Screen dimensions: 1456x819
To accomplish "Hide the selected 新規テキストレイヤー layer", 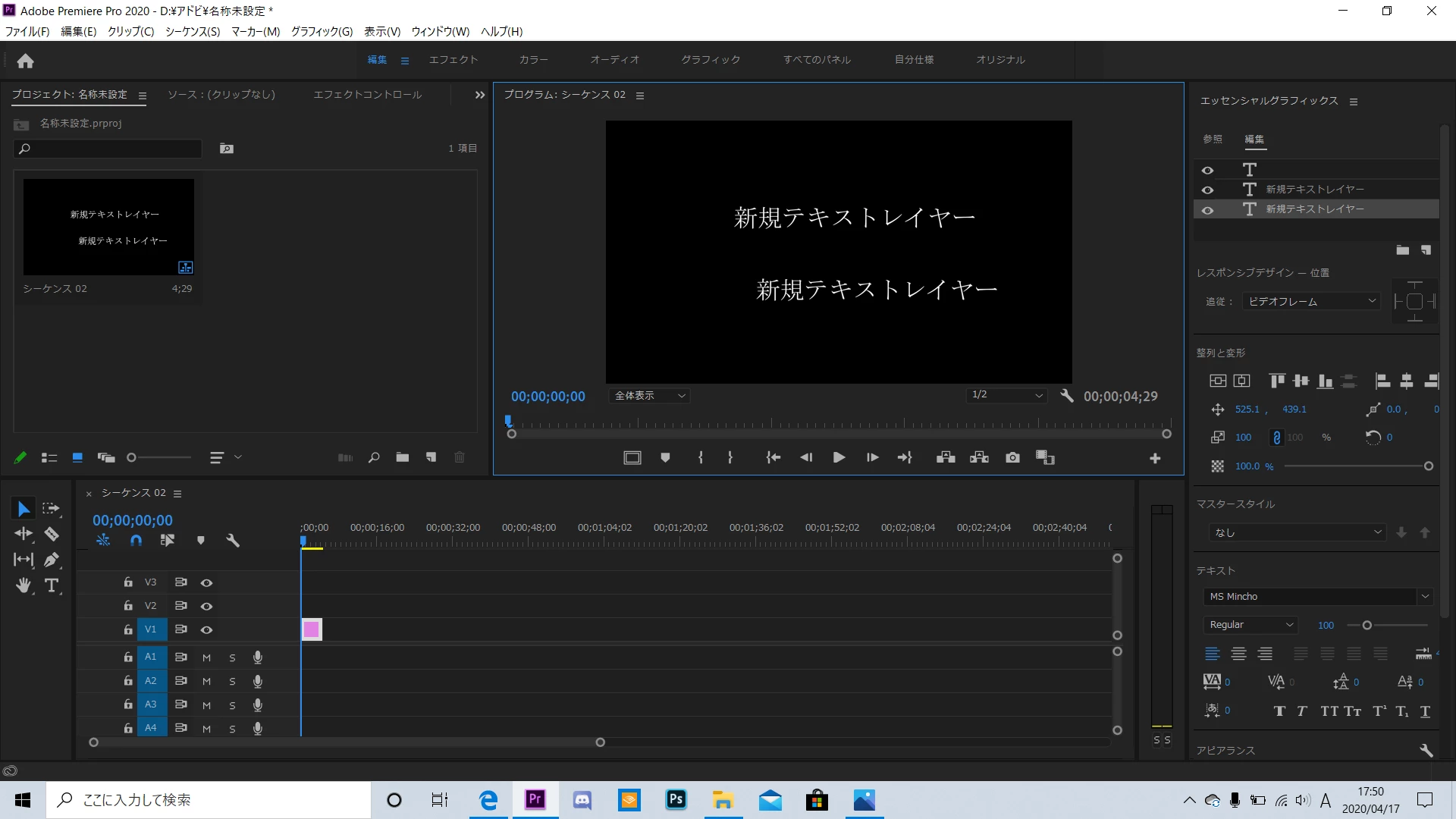I will point(1207,210).
